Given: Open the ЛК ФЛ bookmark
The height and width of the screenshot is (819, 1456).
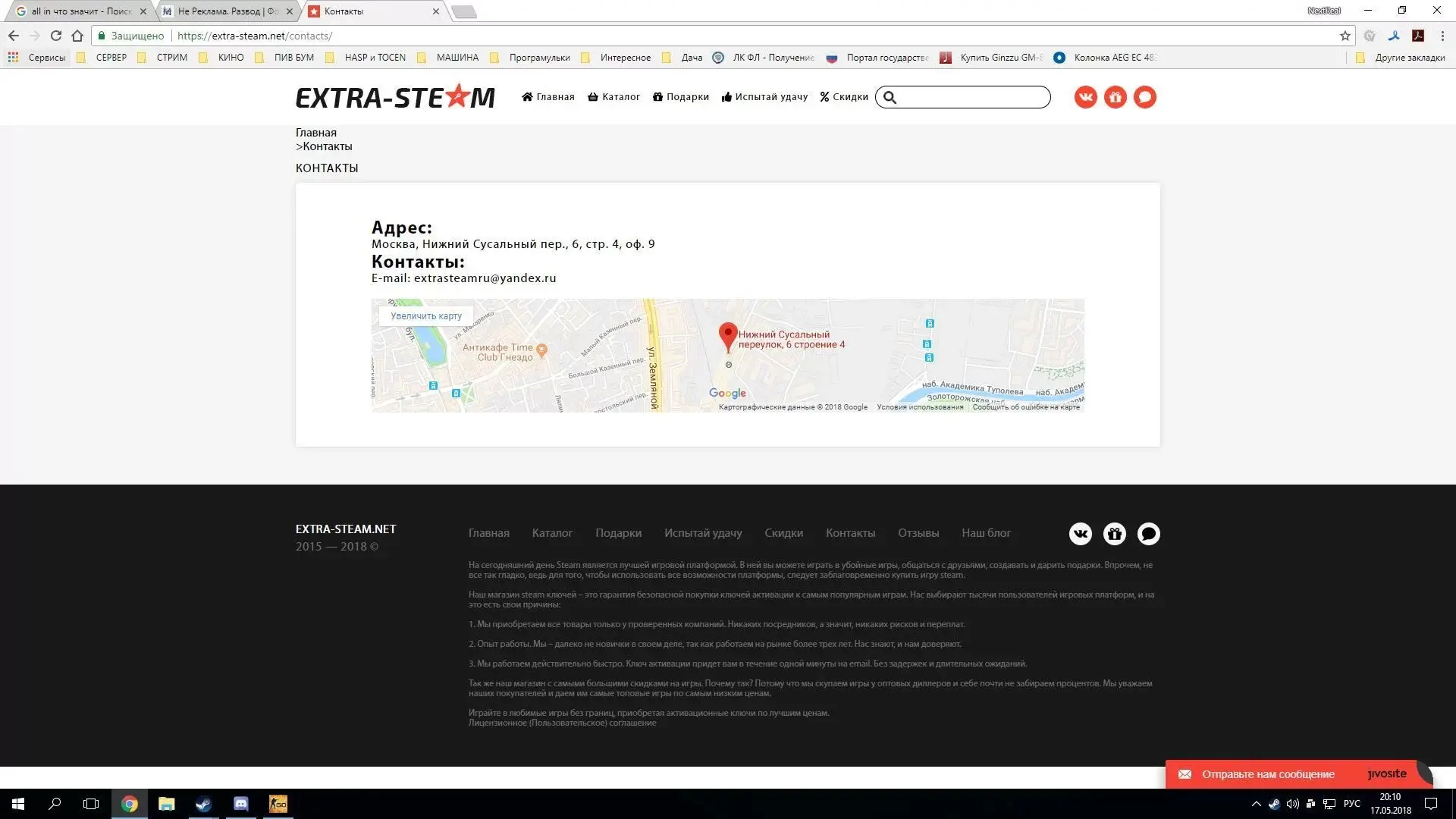Looking at the screenshot, I should tap(764, 57).
